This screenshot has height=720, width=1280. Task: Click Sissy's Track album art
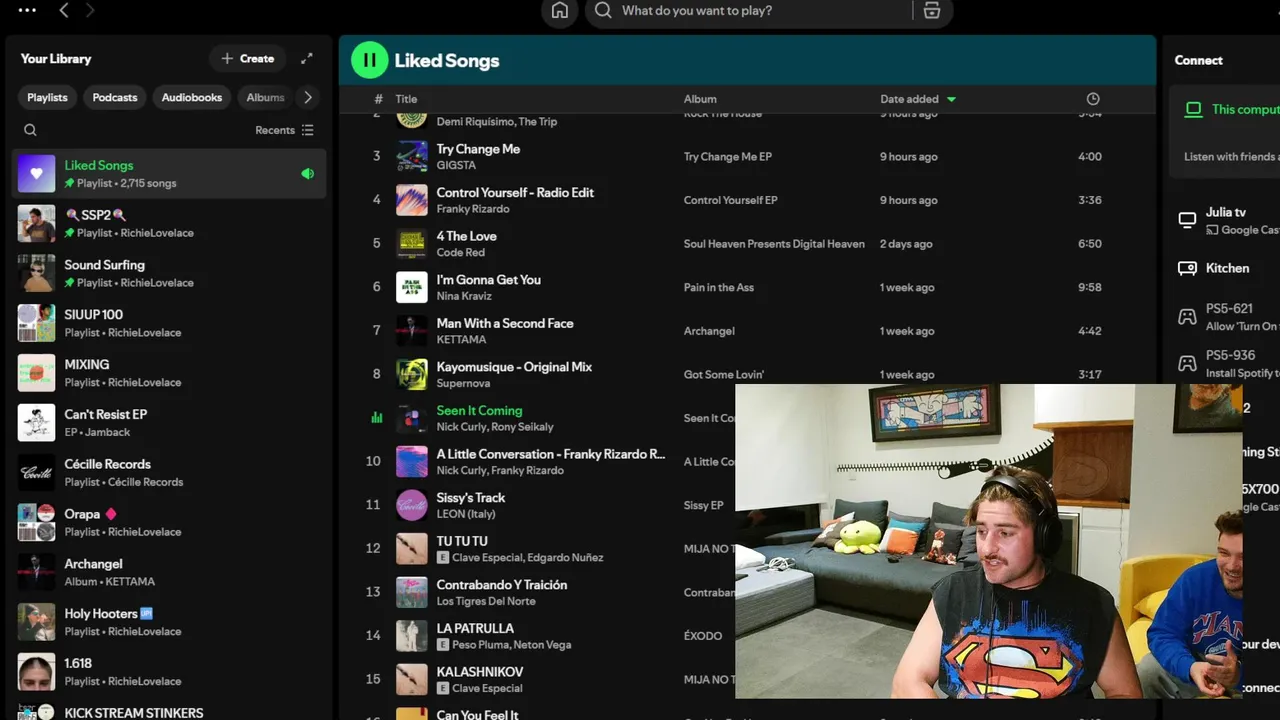coord(412,505)
